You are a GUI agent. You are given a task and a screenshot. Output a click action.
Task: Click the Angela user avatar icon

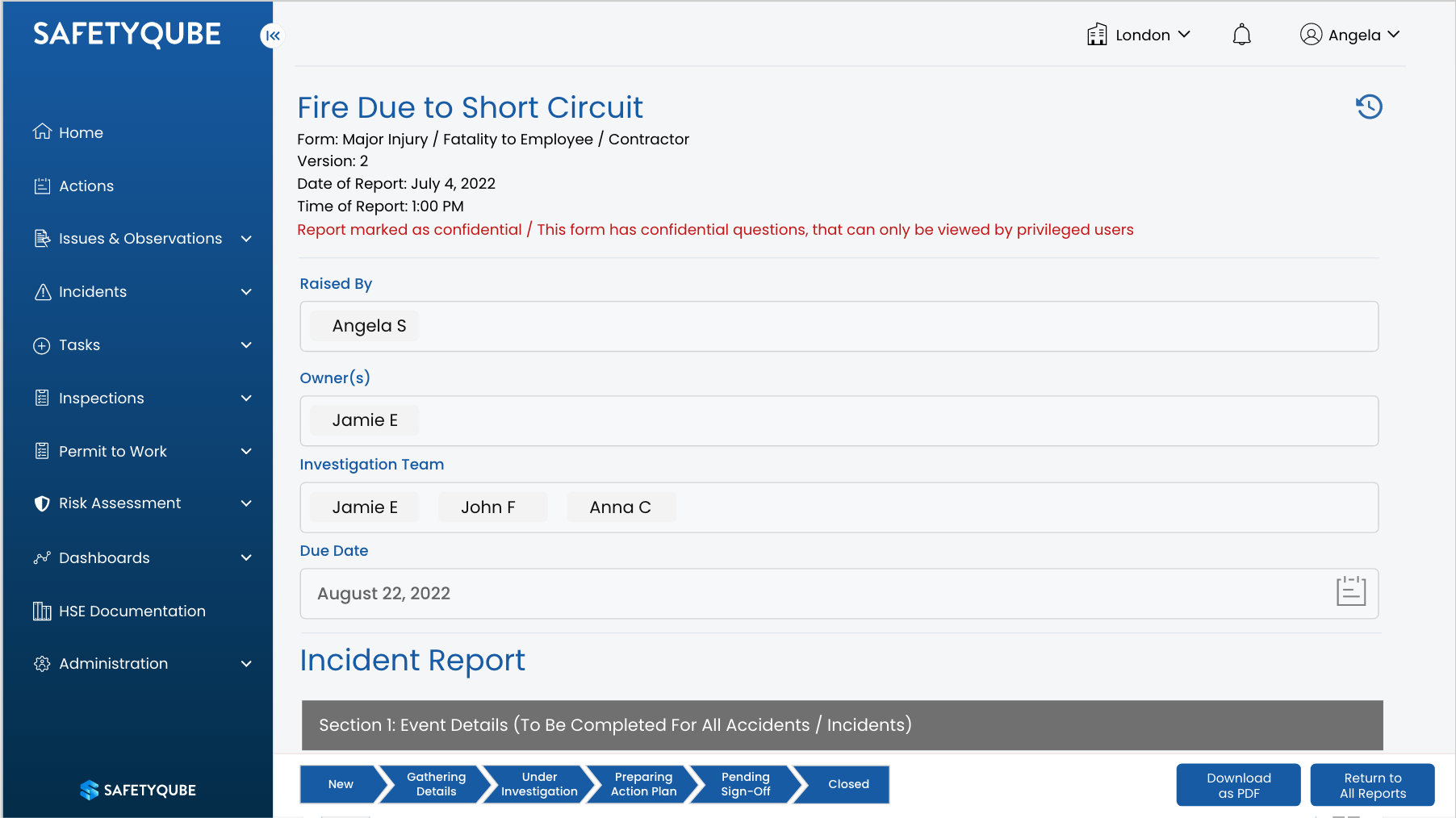pos(1311,35)
